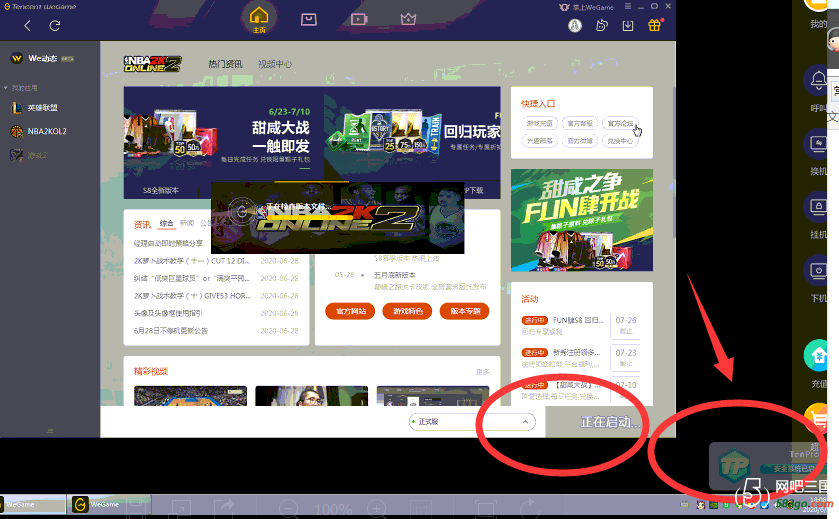Image resolution: width=839 pixels, height=519 pixels.
Task: Open news 6月28日不停机更新公告
Action: 171,331
